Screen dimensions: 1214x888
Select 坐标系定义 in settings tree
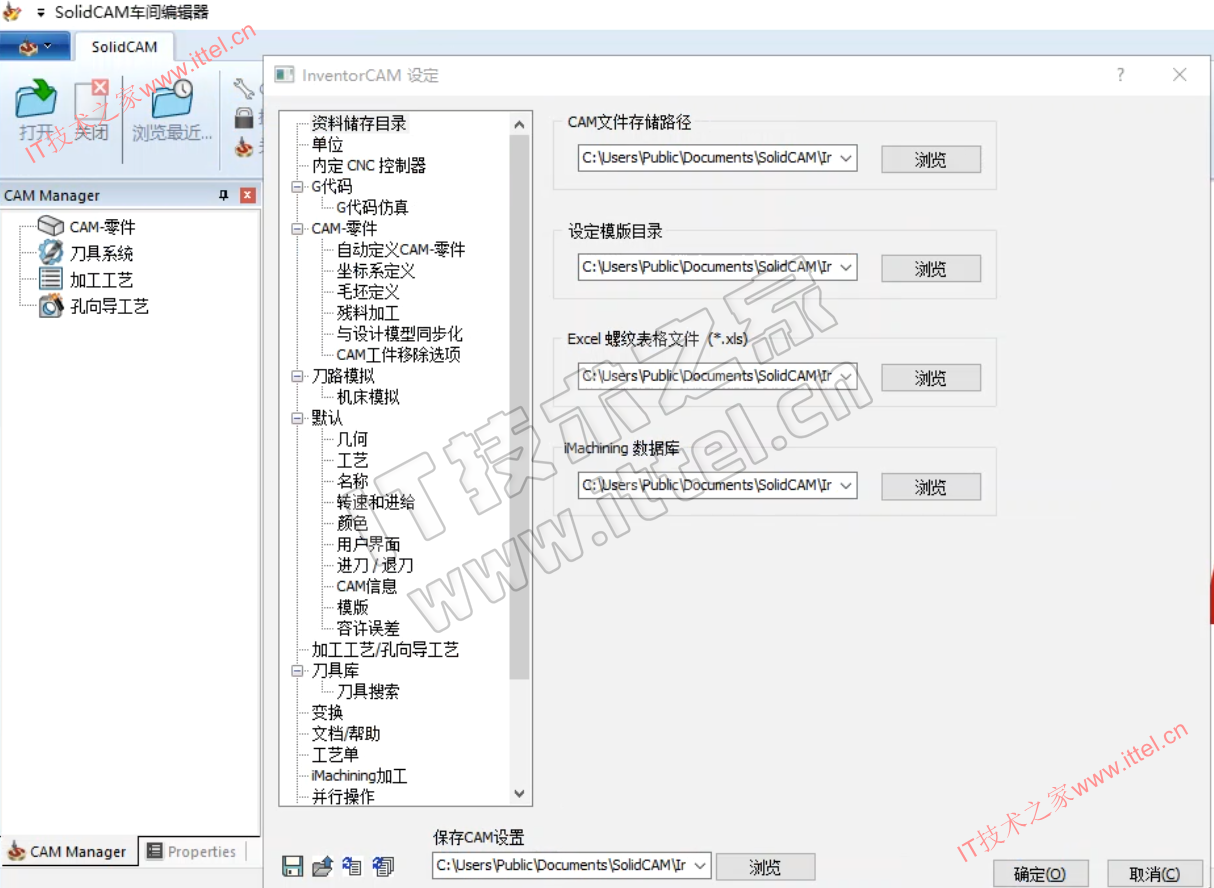(376, 271)
